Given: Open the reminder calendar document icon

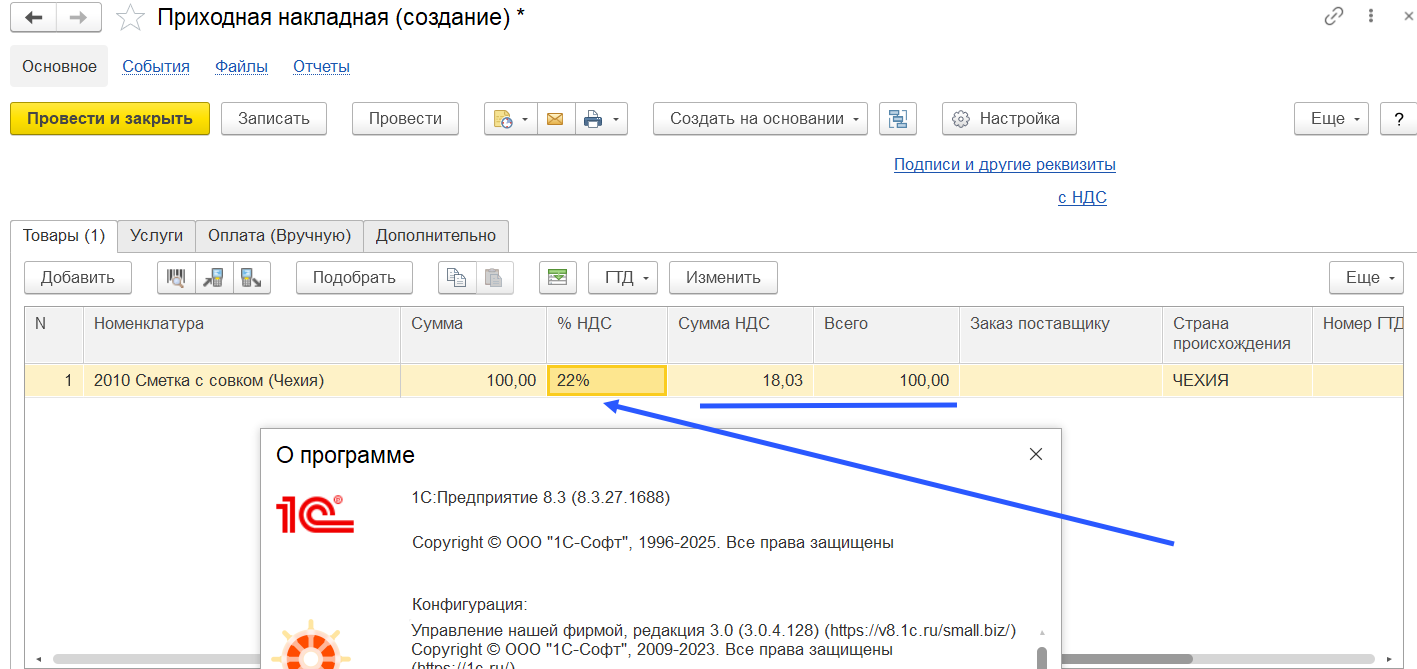Looking at the screenshot, I should click(503, 119).
